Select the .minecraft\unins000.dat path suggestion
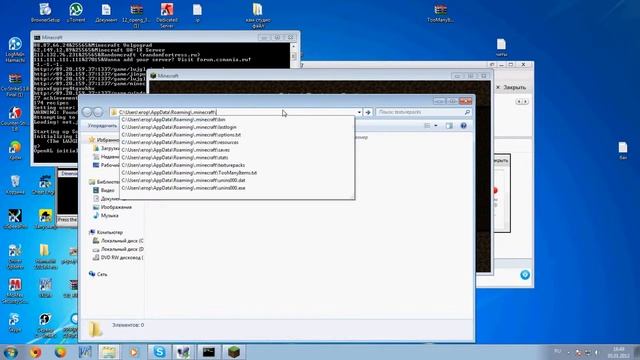The width and height of the screenshot is (640, 360). coord(237,180)
